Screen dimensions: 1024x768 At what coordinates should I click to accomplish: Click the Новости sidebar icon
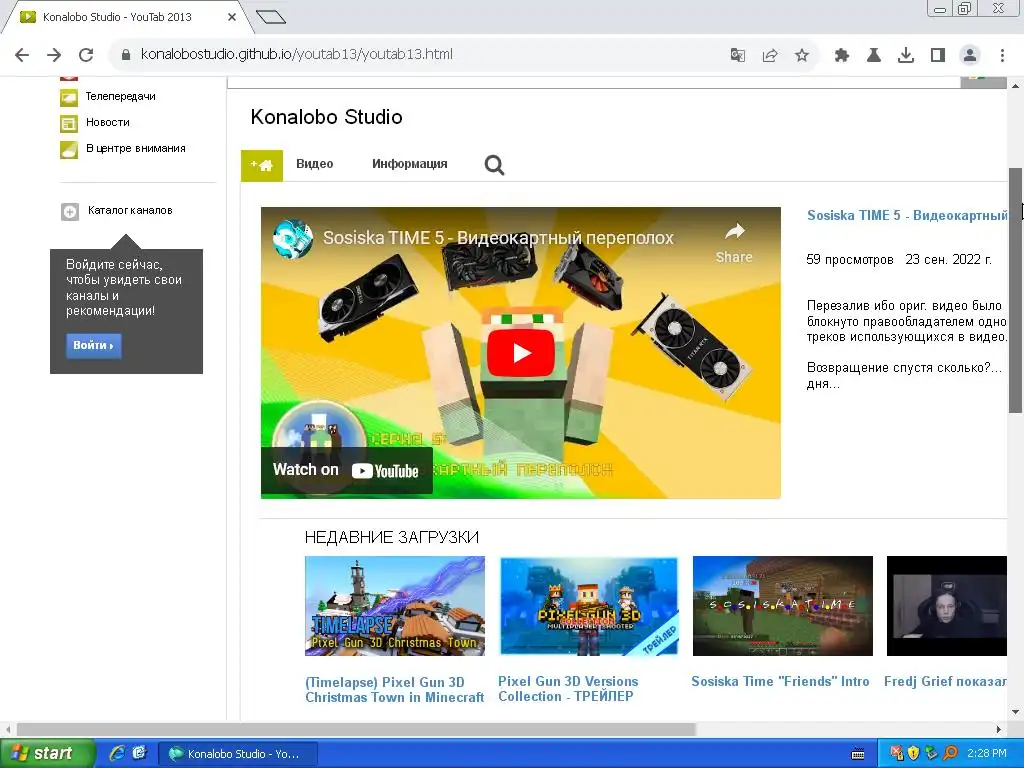[x=69, y=123]
